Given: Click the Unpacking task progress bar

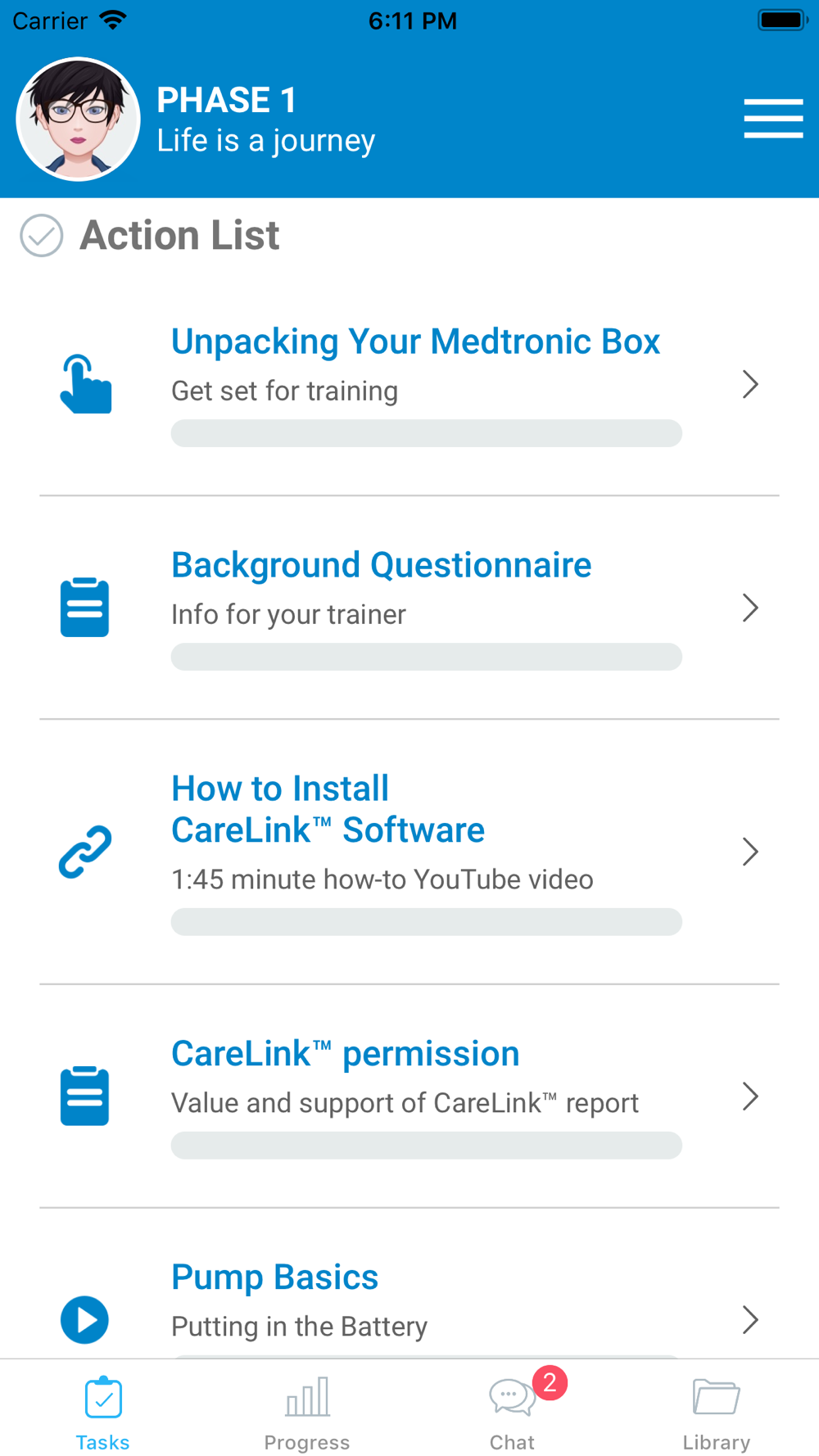Looking at the screenshot, I should pos(426,433).
